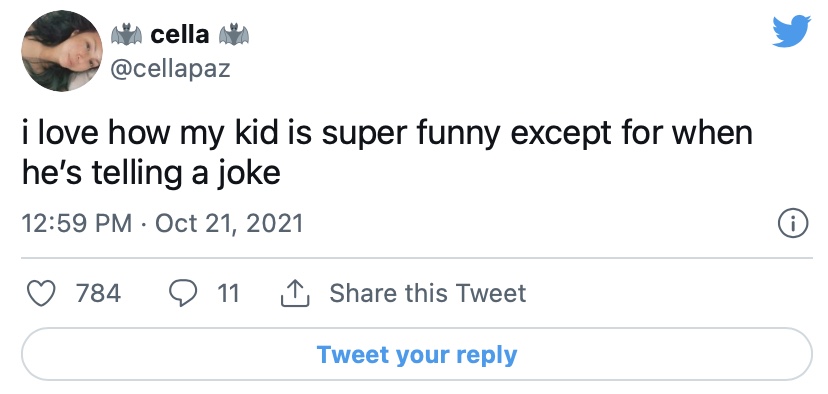Click the left bat emoji beside cella
This screenshot has height=394, width=828.
tap(126, 35)
